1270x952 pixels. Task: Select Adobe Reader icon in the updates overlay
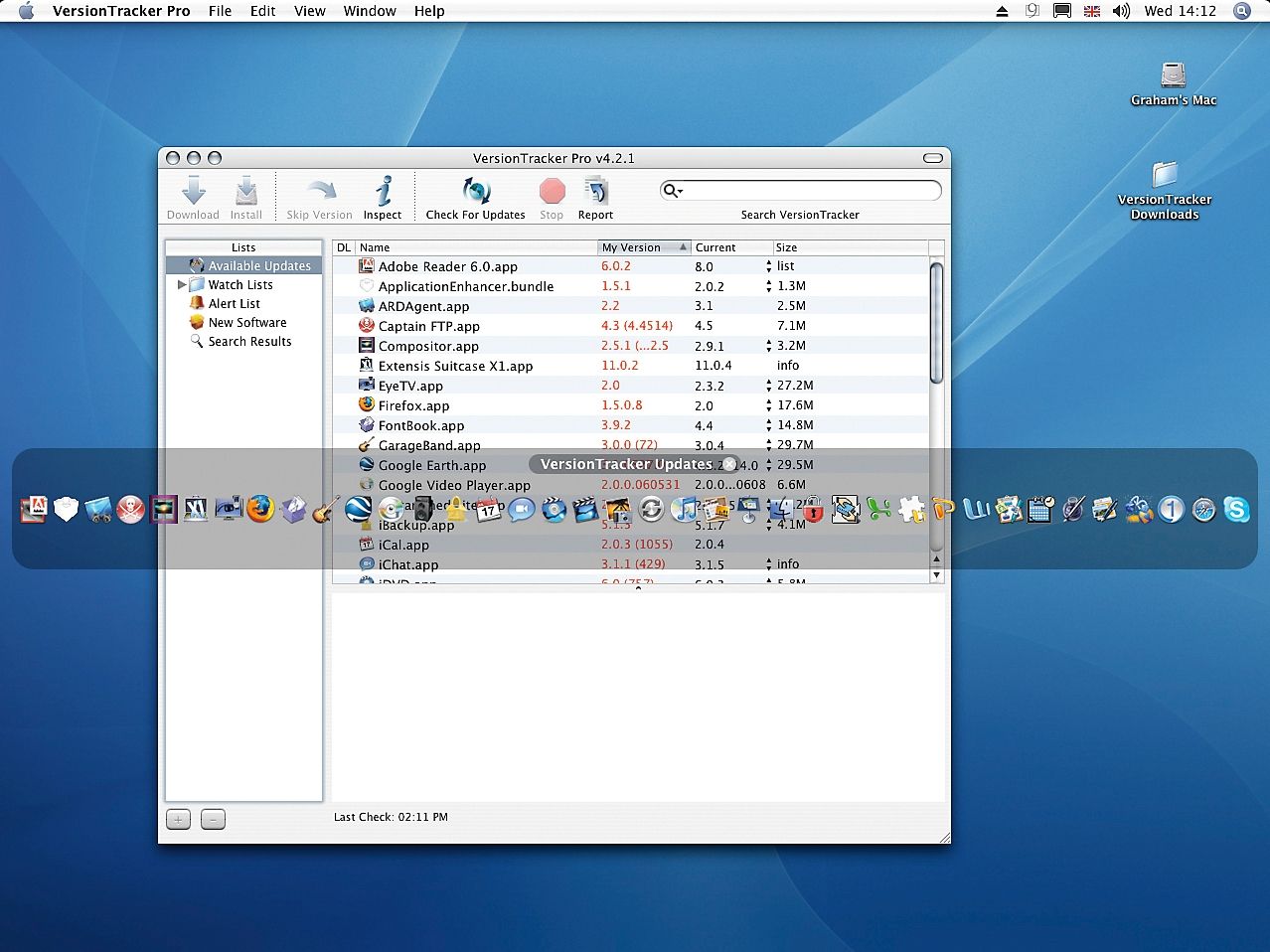[x=35, y=510]
